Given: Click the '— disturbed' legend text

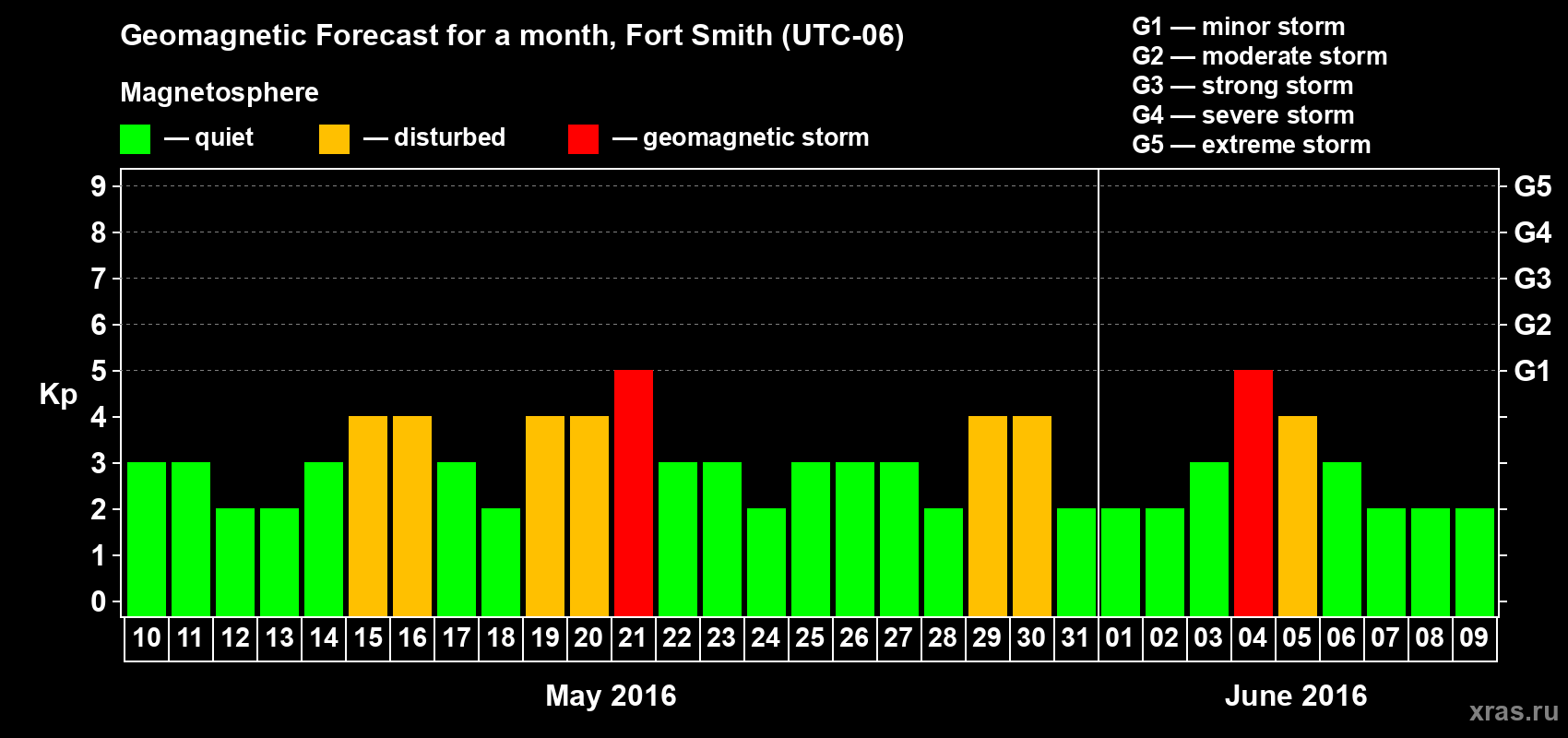Looking at the screenshot, I should tap(434, 137).
